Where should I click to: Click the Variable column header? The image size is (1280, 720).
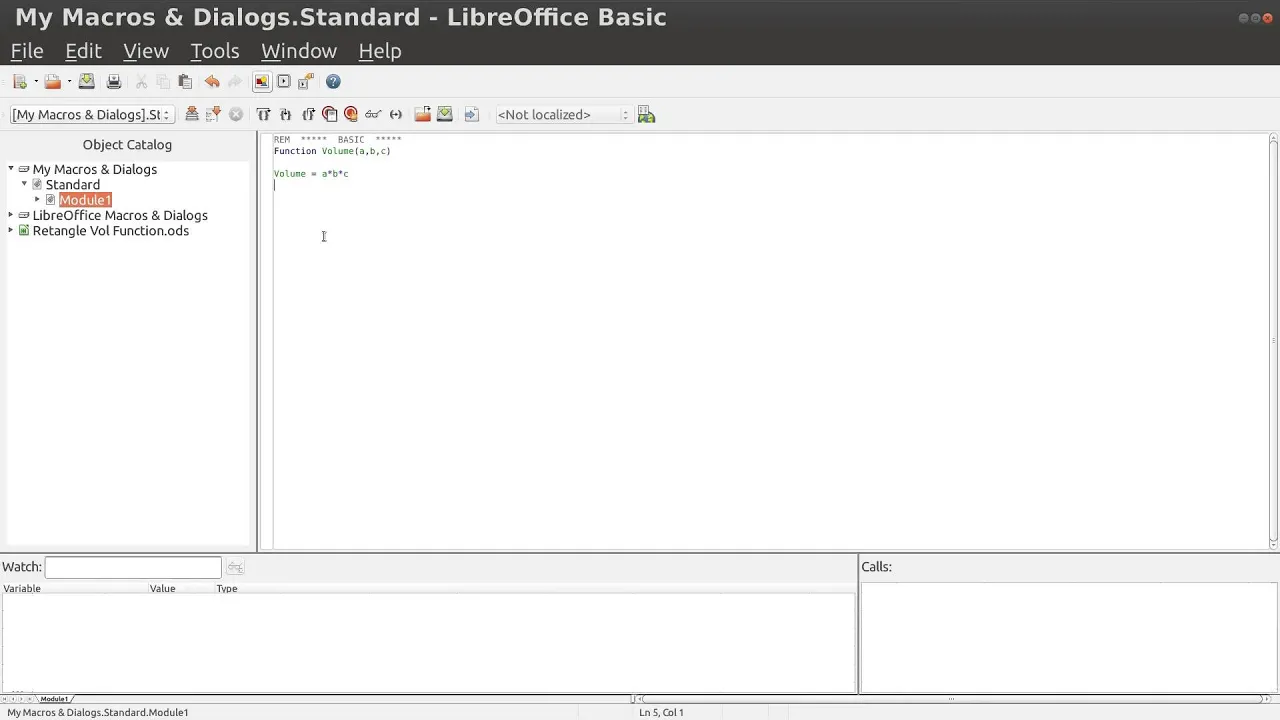(x=74, y=588)
